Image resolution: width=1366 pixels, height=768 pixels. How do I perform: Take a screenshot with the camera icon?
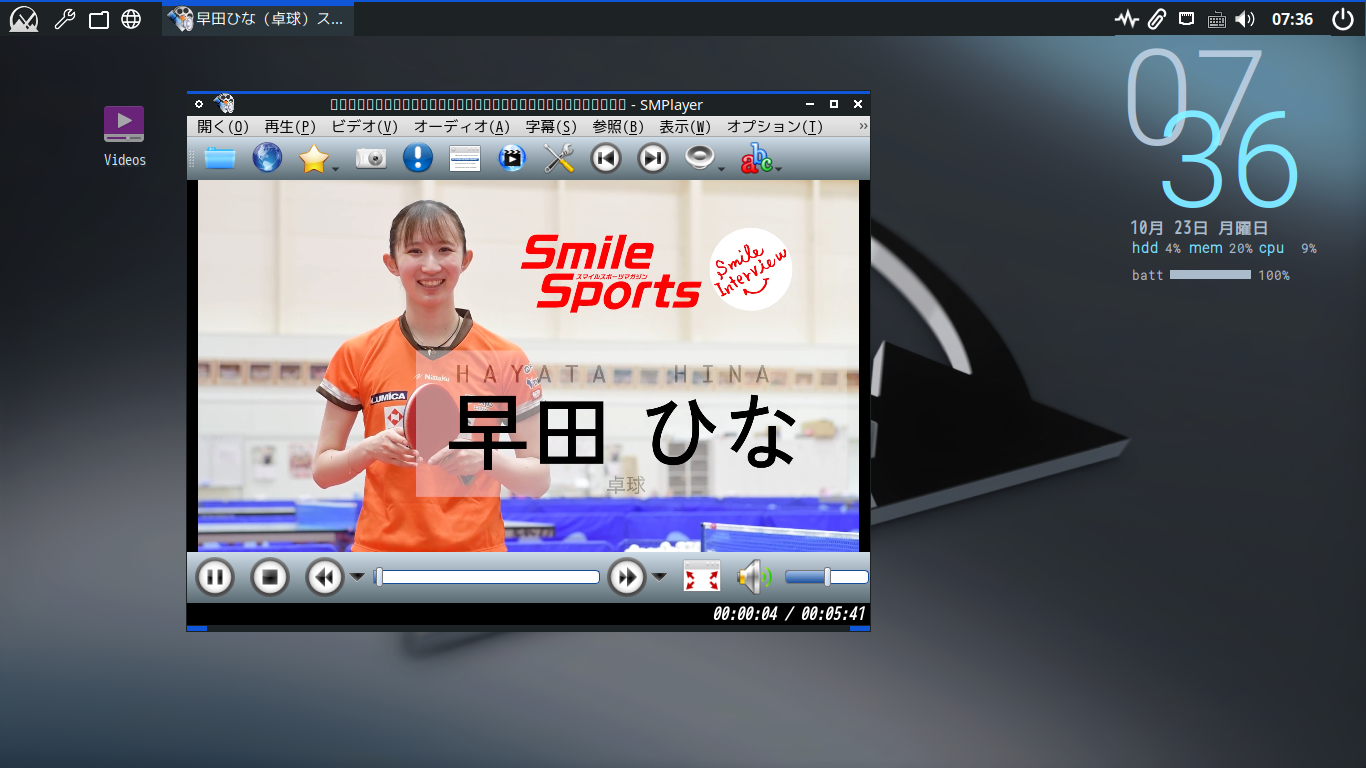click(x=371, y=158)
